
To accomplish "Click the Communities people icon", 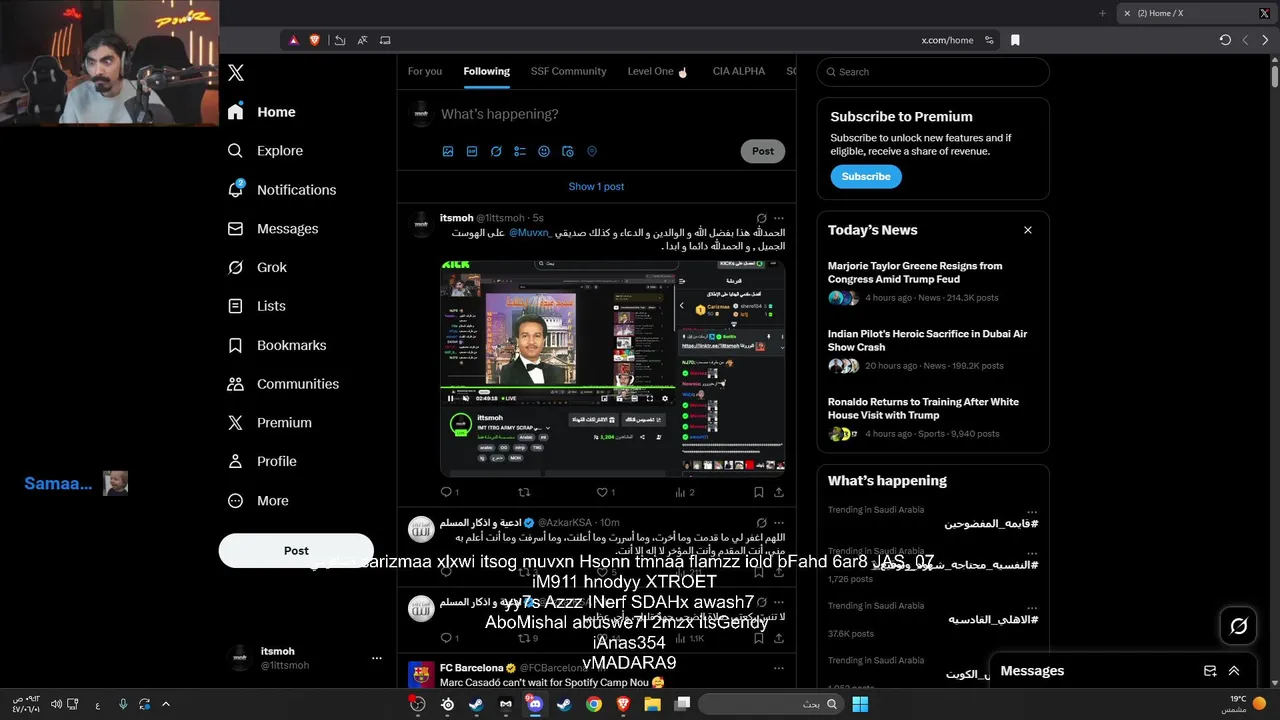I will tap(235, 384).
